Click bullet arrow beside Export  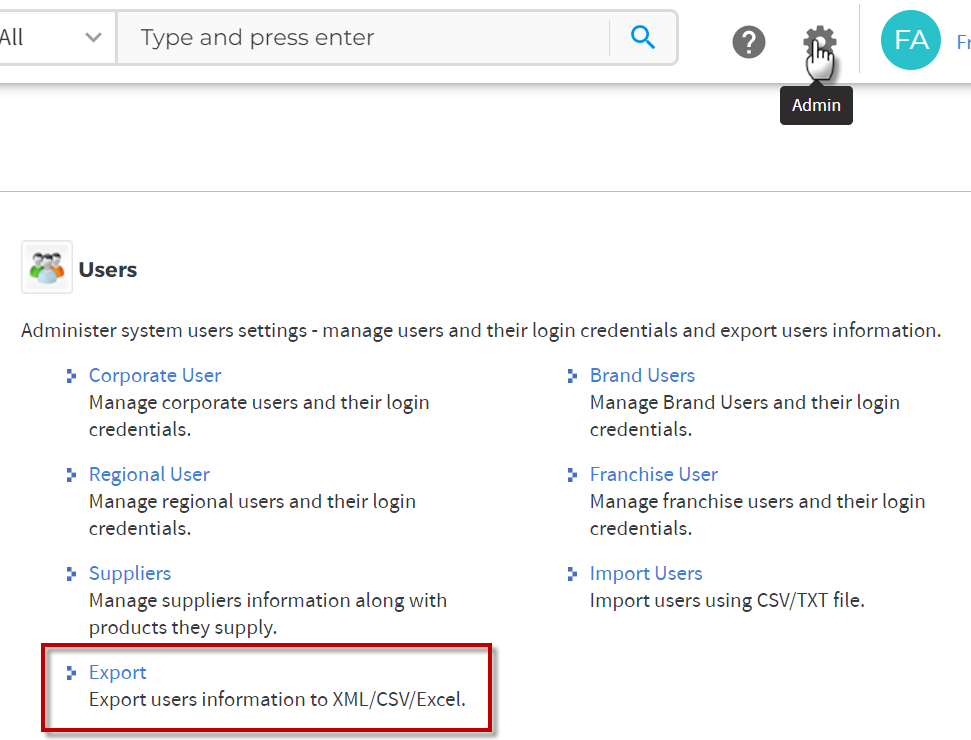[x=71, y=673]
